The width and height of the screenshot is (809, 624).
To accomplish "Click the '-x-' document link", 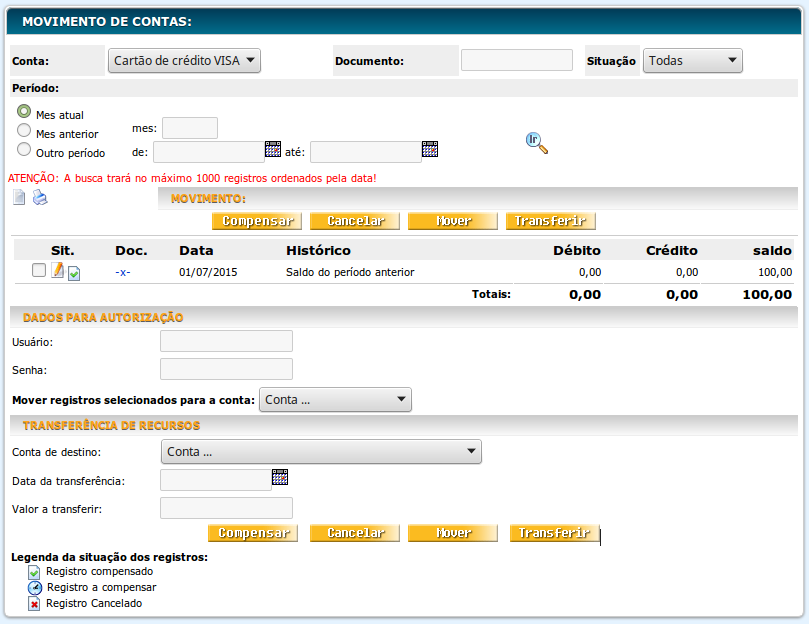I will [x=123, y=272].
